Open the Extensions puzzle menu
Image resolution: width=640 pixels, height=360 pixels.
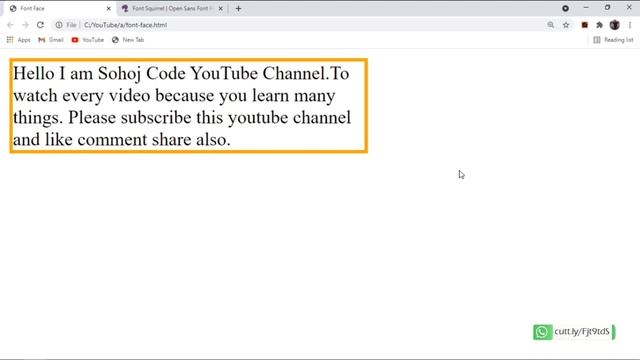(x=599, y=25)
